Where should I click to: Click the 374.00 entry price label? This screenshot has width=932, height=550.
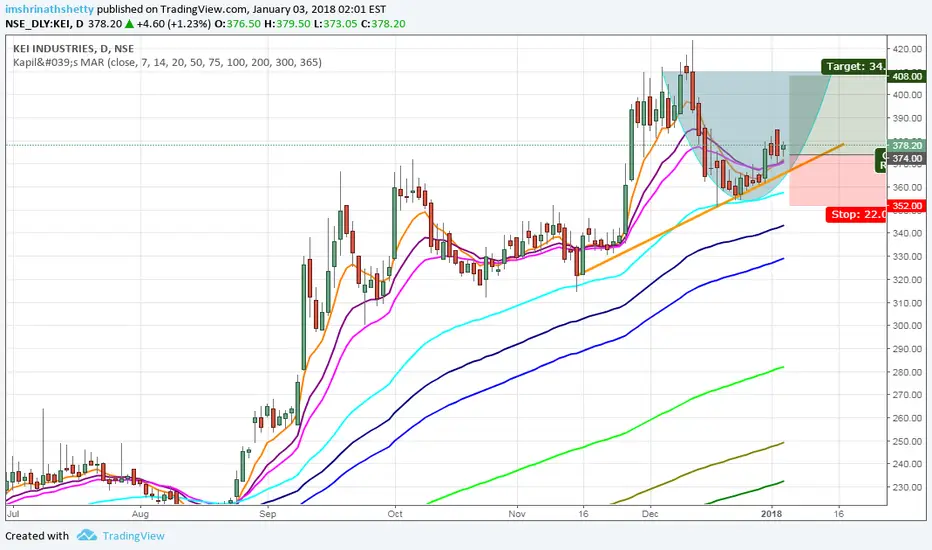(x=907, y=158)
